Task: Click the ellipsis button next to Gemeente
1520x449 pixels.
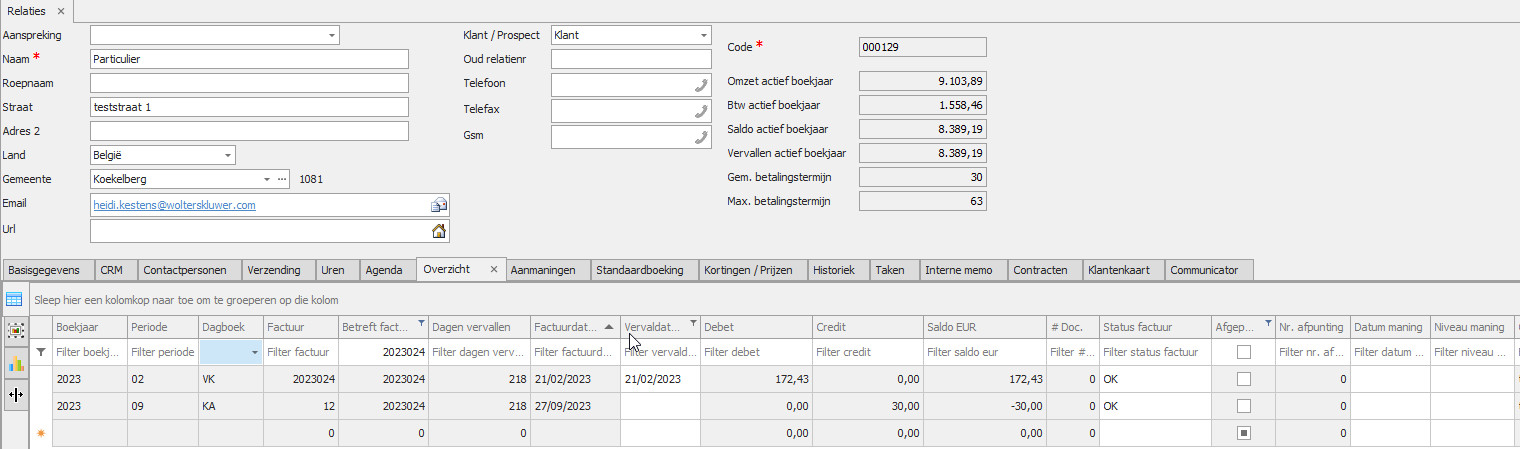Action: pyautogui.click(x=282, y=180)
